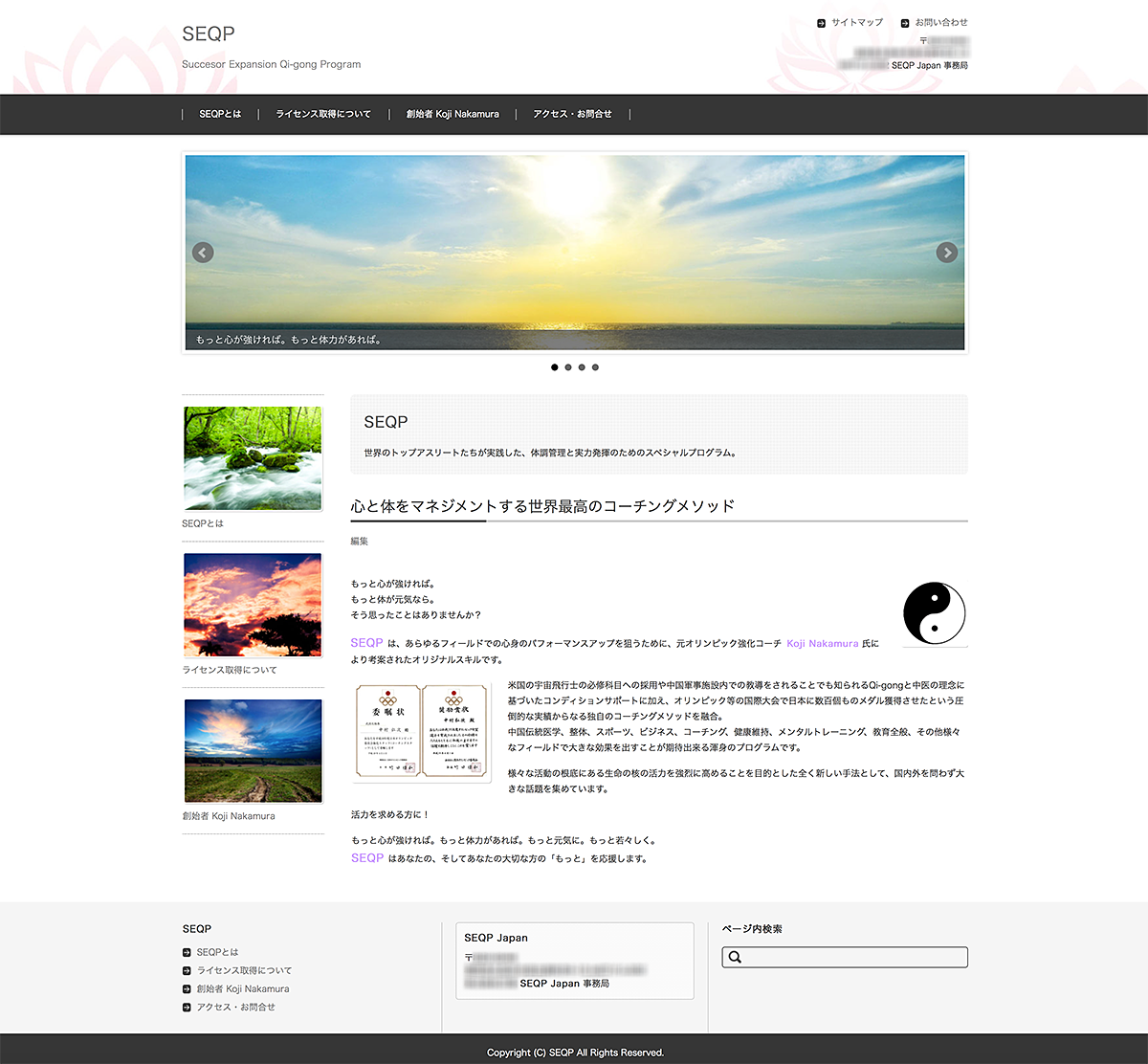Go to 創始者 Koji Nakamura in the navigation bar
Screen dimensions: 1148x1064
(453, 114)
